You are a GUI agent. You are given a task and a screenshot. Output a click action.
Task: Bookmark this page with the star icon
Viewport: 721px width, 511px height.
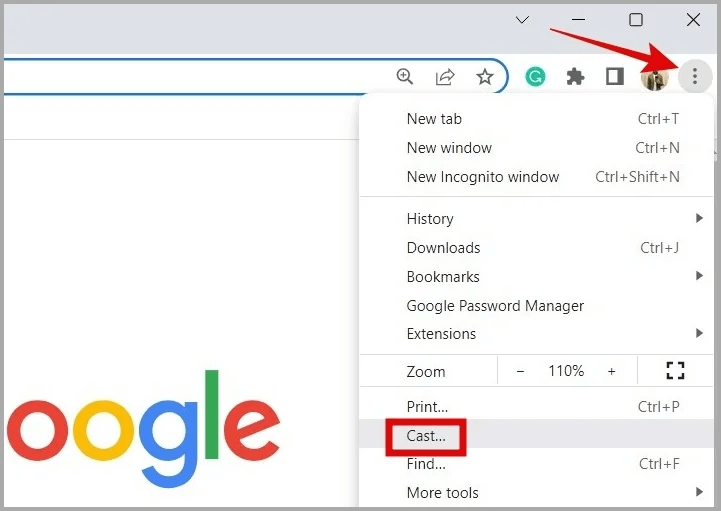485,76
